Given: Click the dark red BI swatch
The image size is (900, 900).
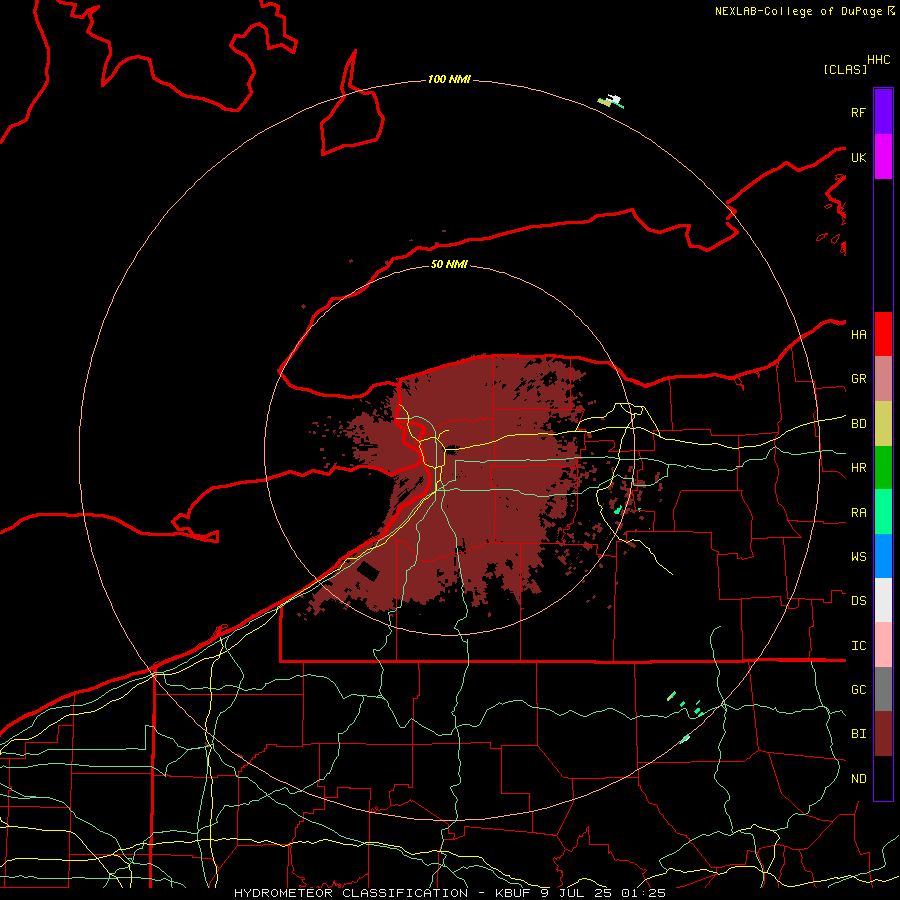Looking at the screenshot, I should pyautogui.click(x=883, y=734).
